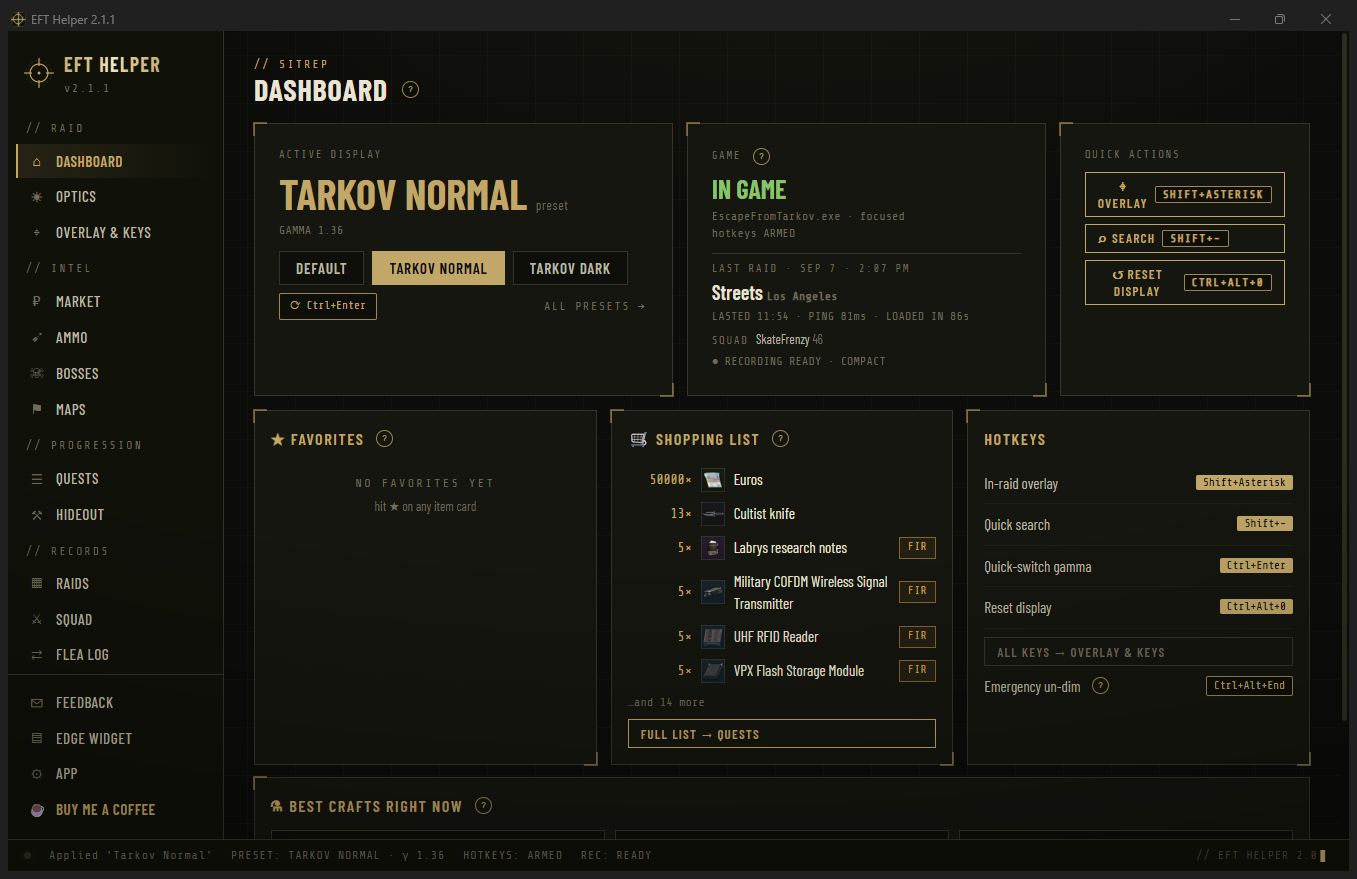Open help icon beside Best Crafts Right Now
Image resolution: width=1357 pixels, height=879 pixels.
pos(483,806)
